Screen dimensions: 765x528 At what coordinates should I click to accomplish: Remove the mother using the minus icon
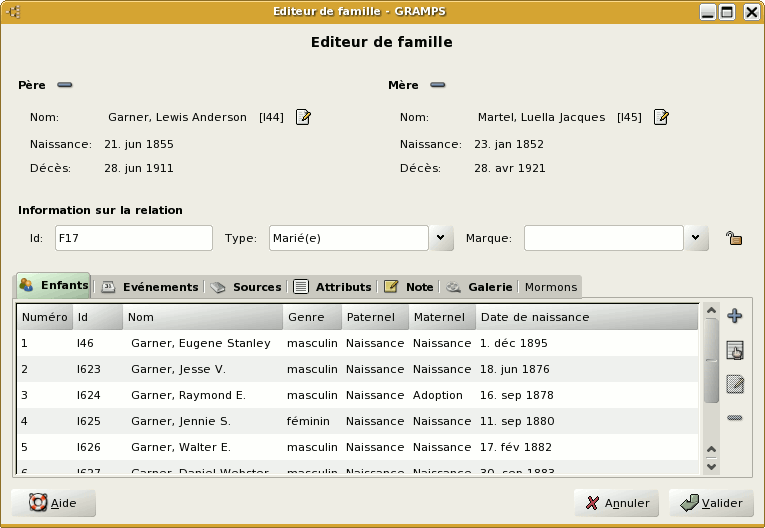tap(438, 85)
